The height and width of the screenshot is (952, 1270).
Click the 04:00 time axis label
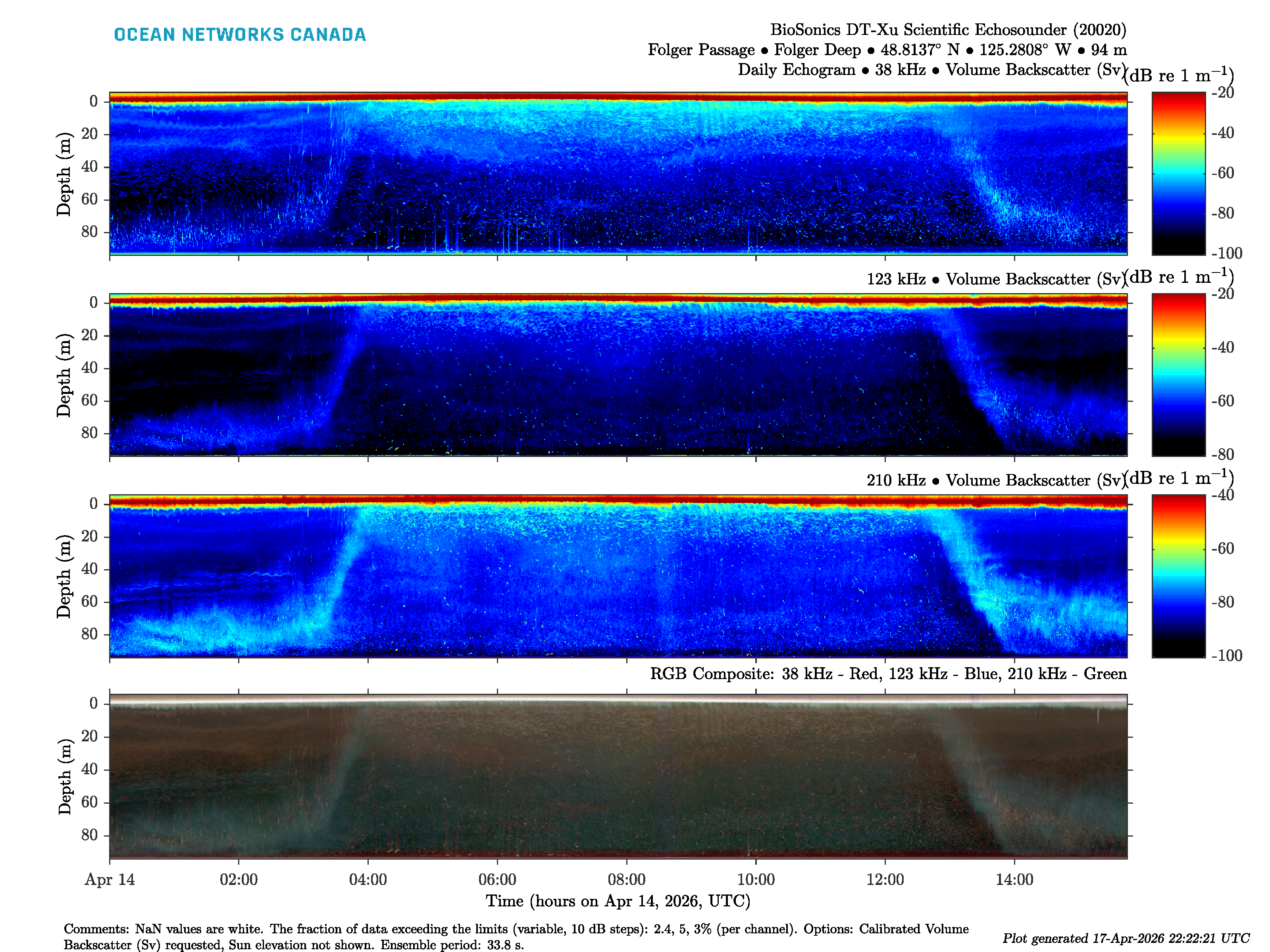(x=368, y=879)
